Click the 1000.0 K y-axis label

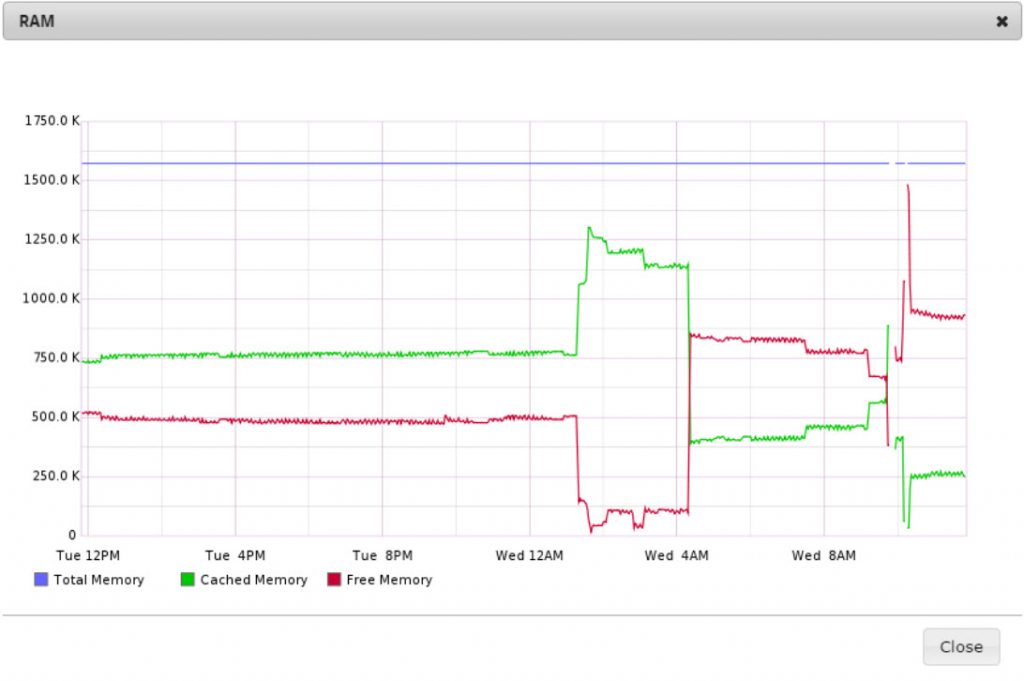(51, 298)
